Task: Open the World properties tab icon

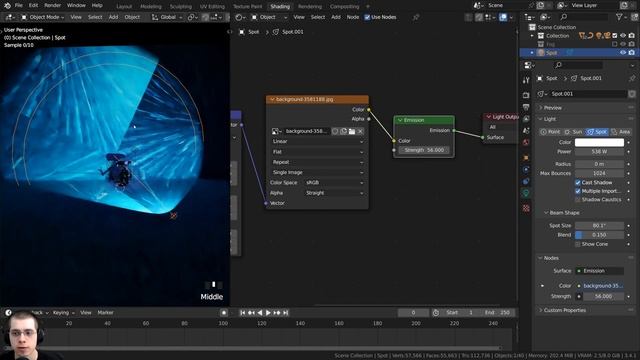Action: tap(526, 142)
